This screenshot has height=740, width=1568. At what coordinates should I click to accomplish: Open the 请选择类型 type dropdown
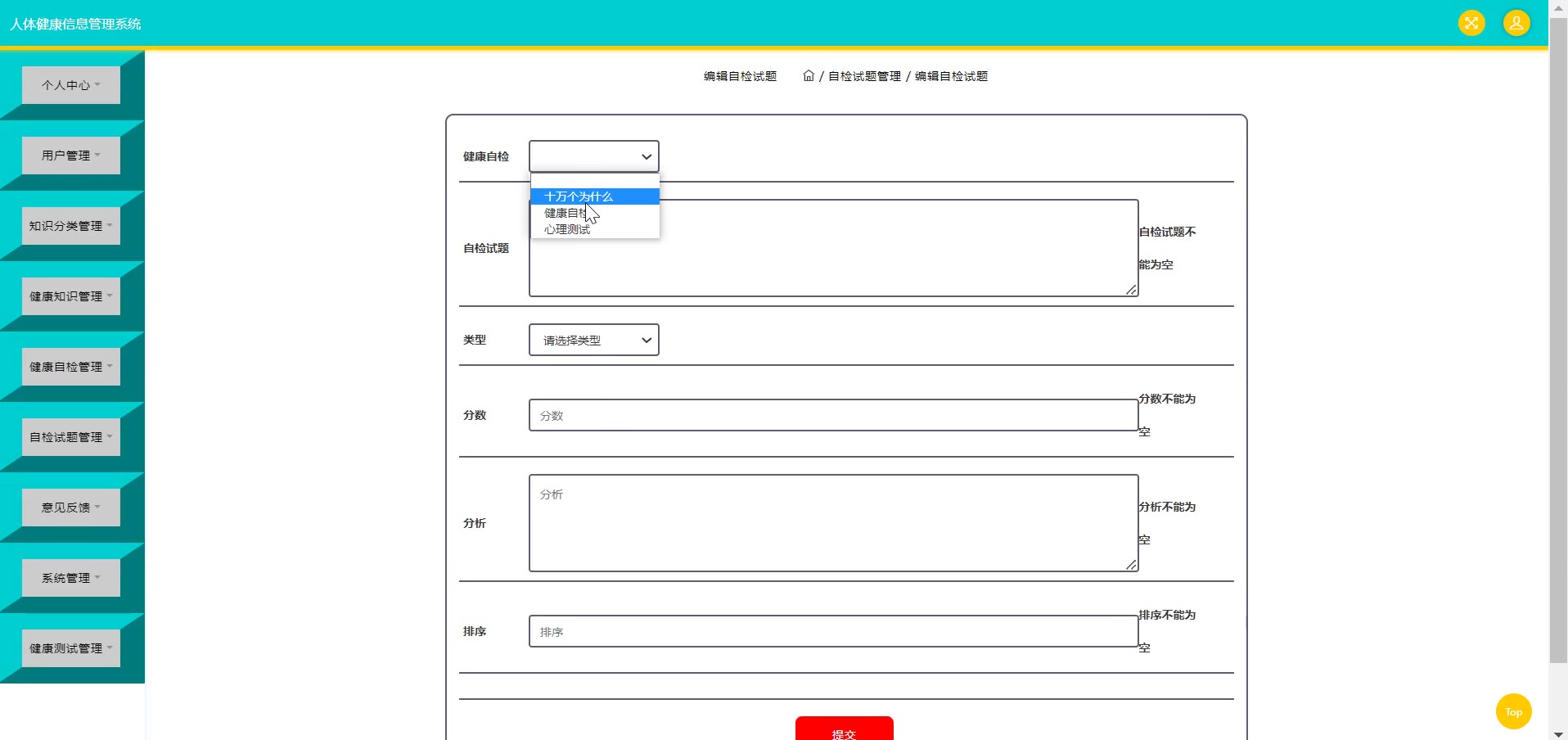tap(594, 340)
